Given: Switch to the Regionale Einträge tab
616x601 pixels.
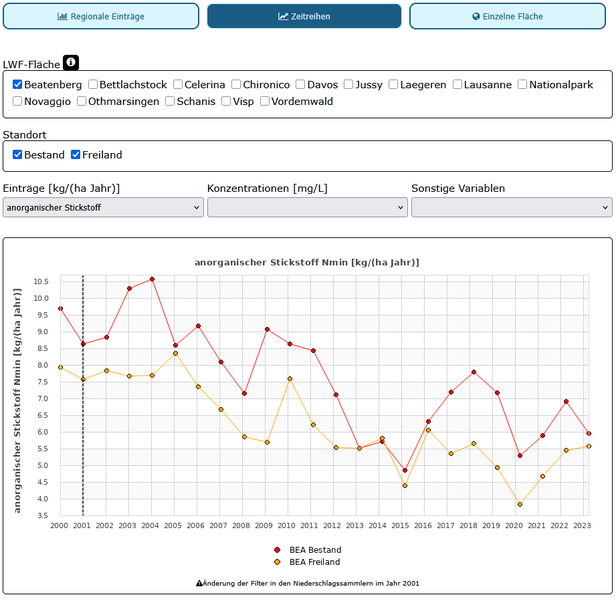Looking at the screenshot, I should pos(102,17).
